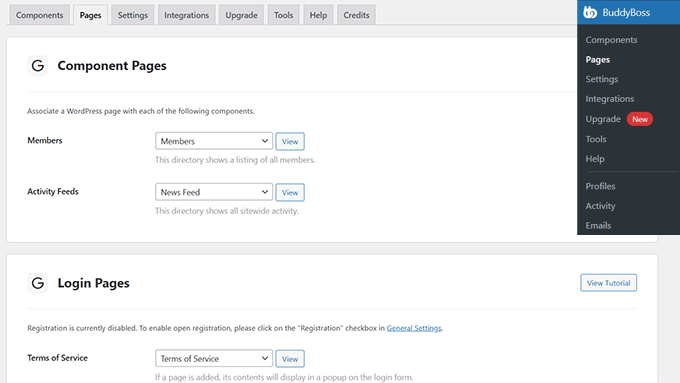
Task: View the Members page
Action: click(290, 141)
